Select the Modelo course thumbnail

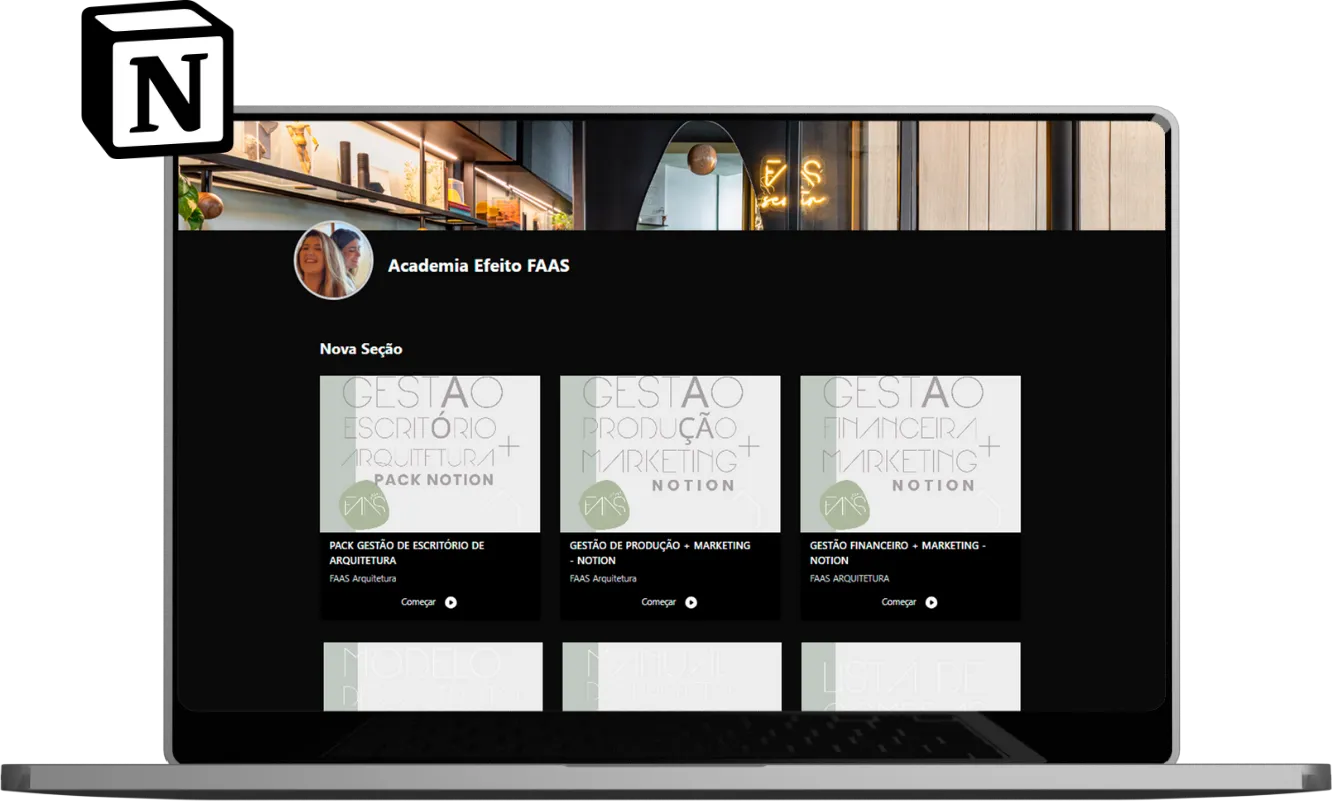pyautogui.click(x=432, y=676)
